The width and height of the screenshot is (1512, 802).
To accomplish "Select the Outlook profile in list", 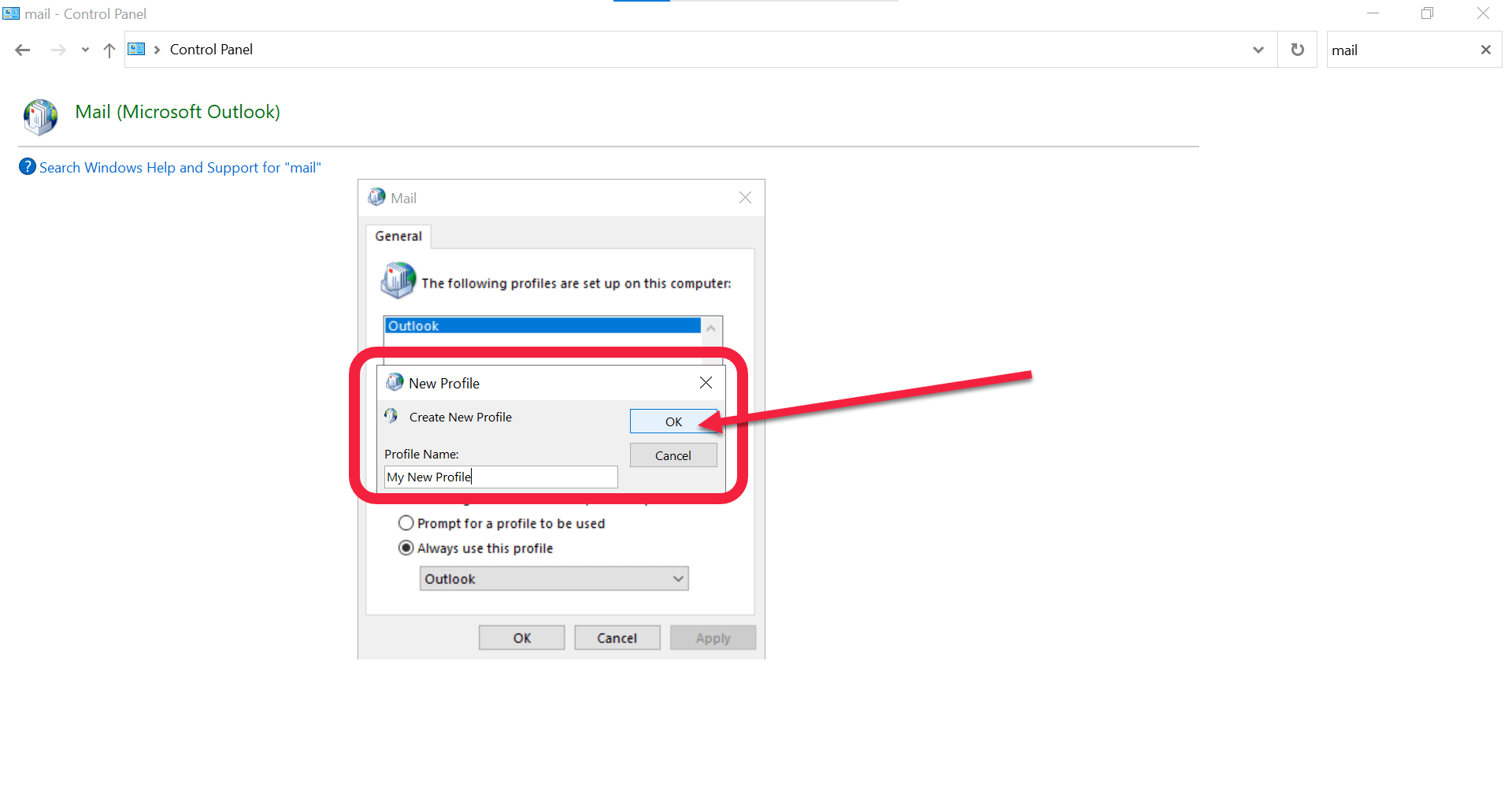I will 543,325.
